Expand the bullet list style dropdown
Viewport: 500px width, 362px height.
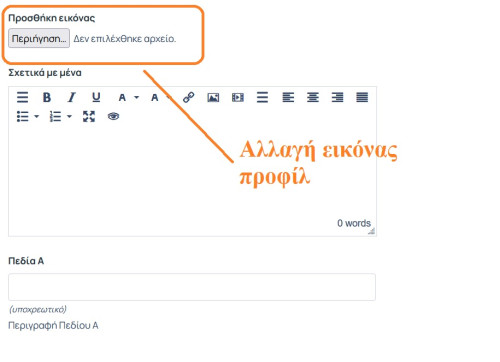tap(37, 117)
